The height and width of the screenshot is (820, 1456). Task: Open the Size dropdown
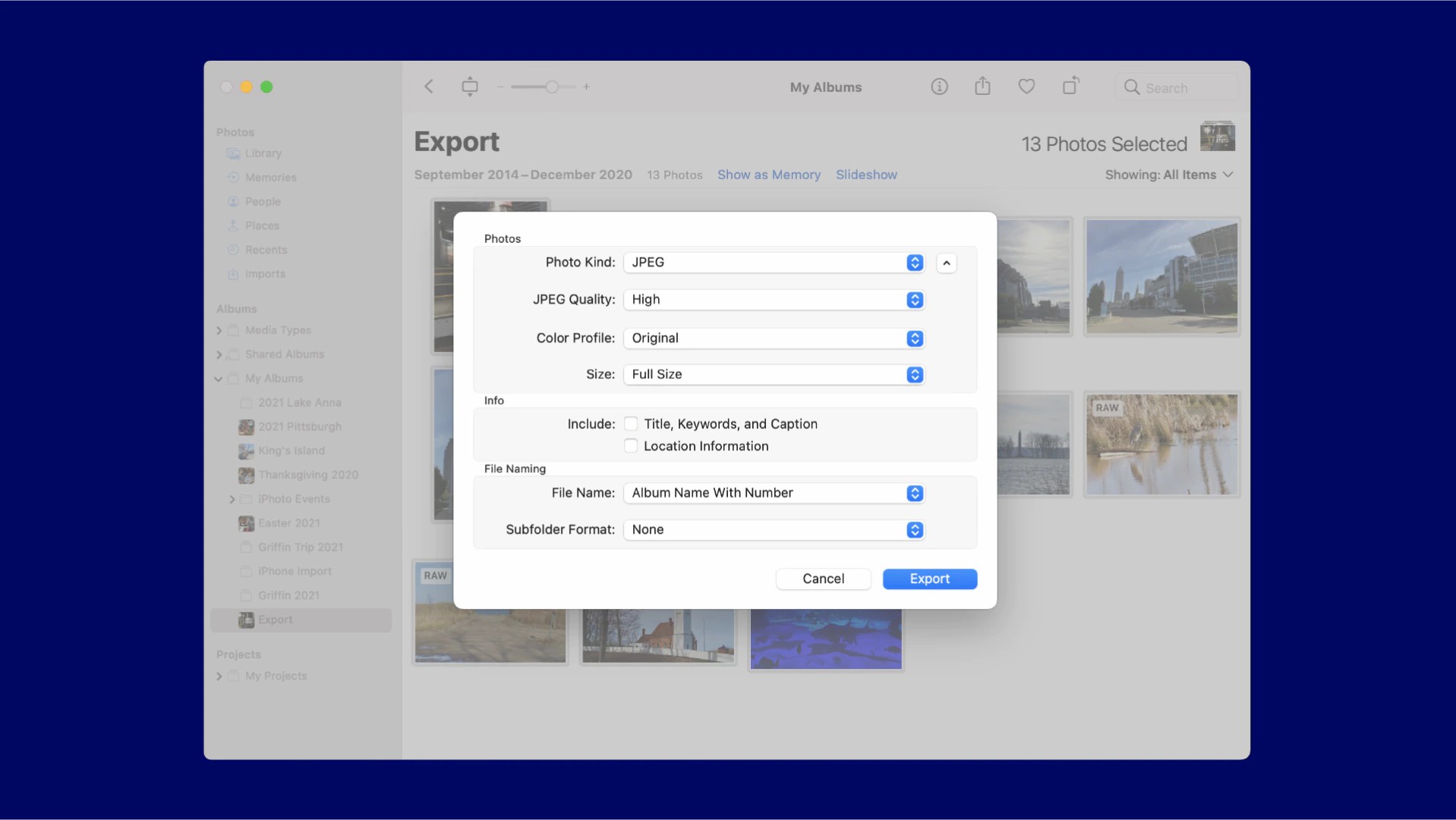pos(774,374)
